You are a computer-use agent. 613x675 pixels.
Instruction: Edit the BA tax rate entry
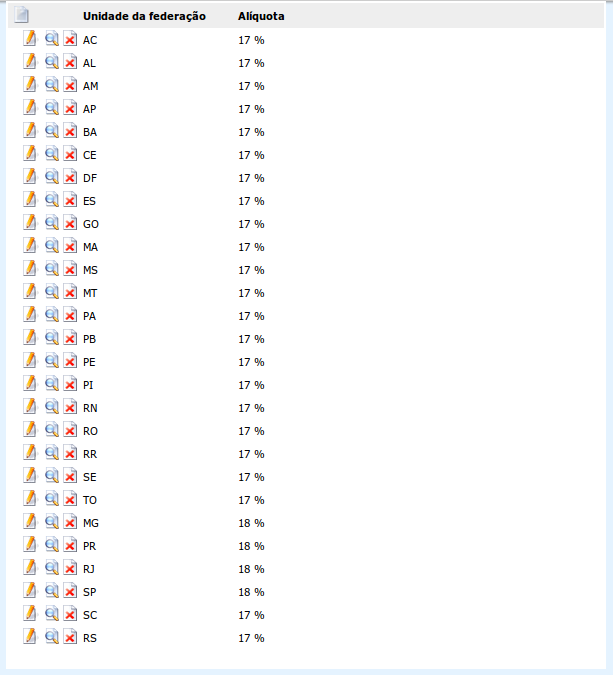click(30, 130)
